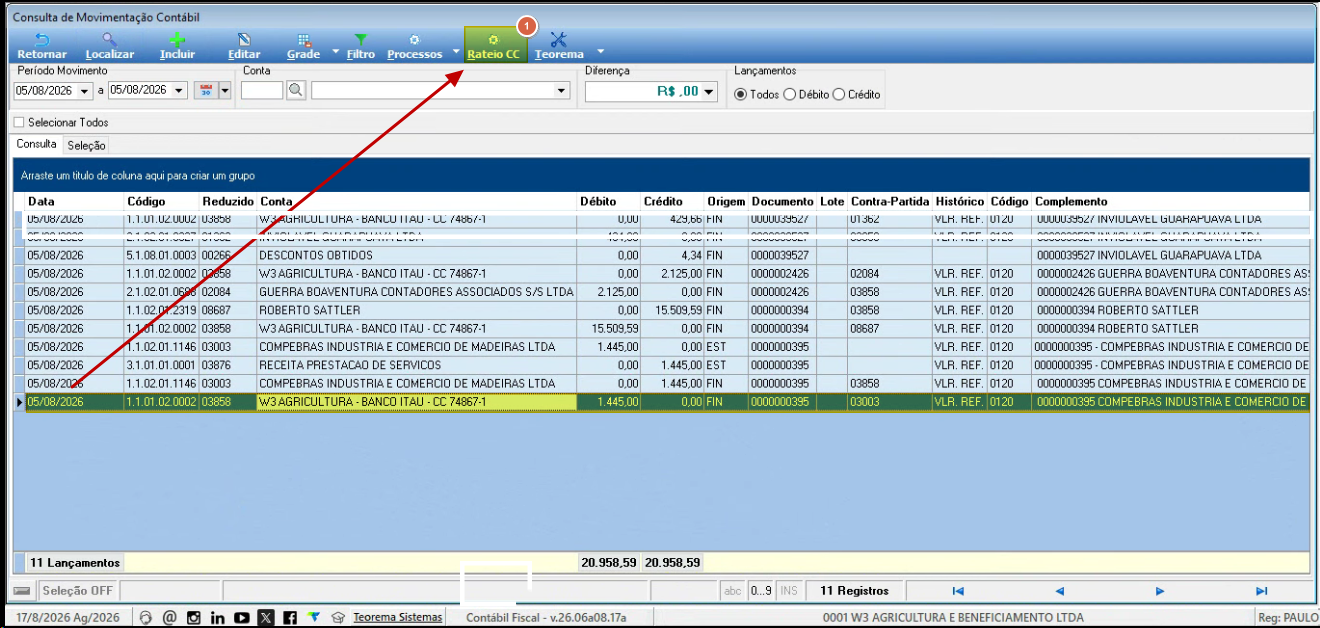Image resolution: width=1320 pixels, height=628 pixels.
Task: Click the Rateio CC button
Action: click(493, 46)
